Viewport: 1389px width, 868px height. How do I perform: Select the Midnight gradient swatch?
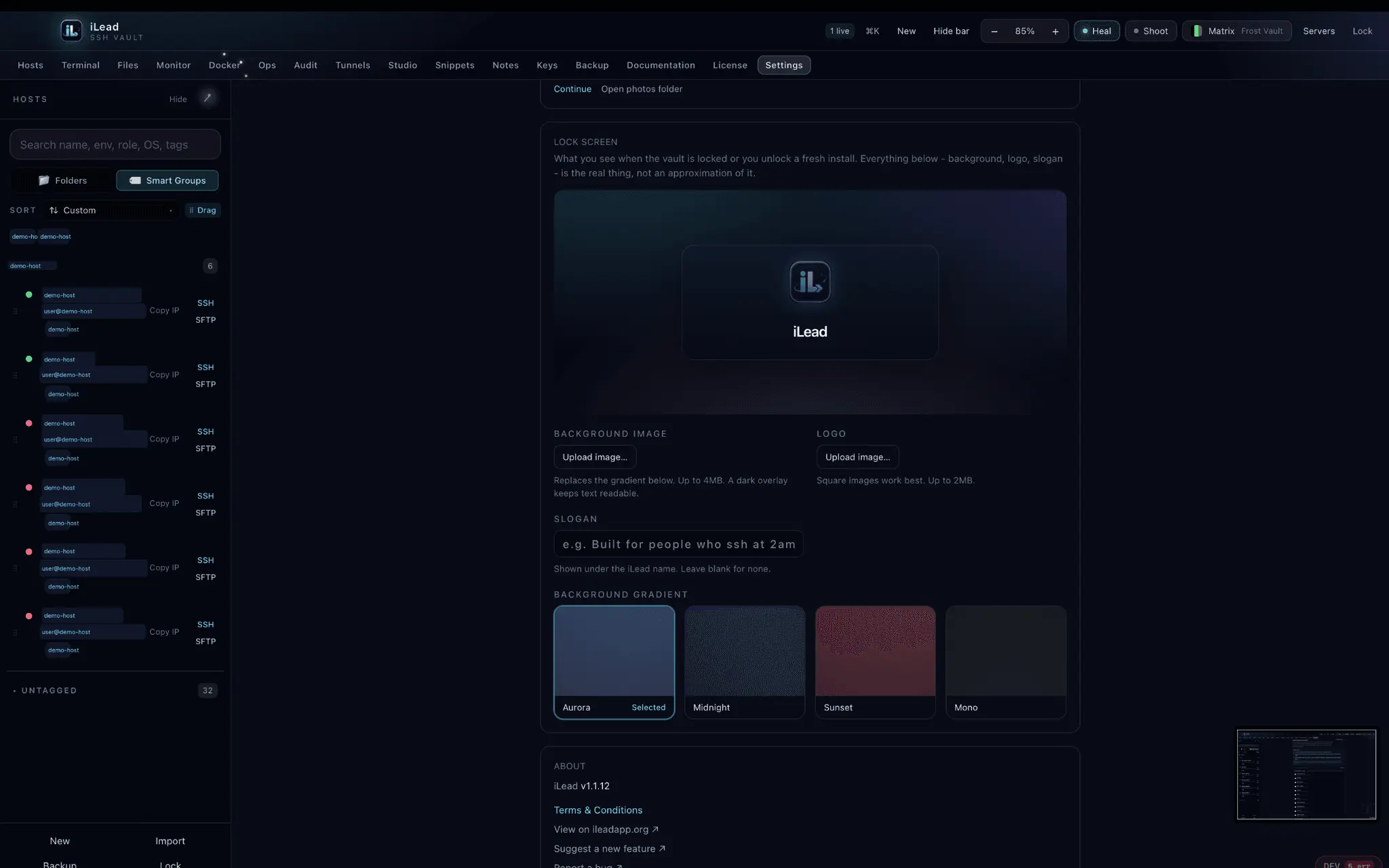[x=745, y=663]
